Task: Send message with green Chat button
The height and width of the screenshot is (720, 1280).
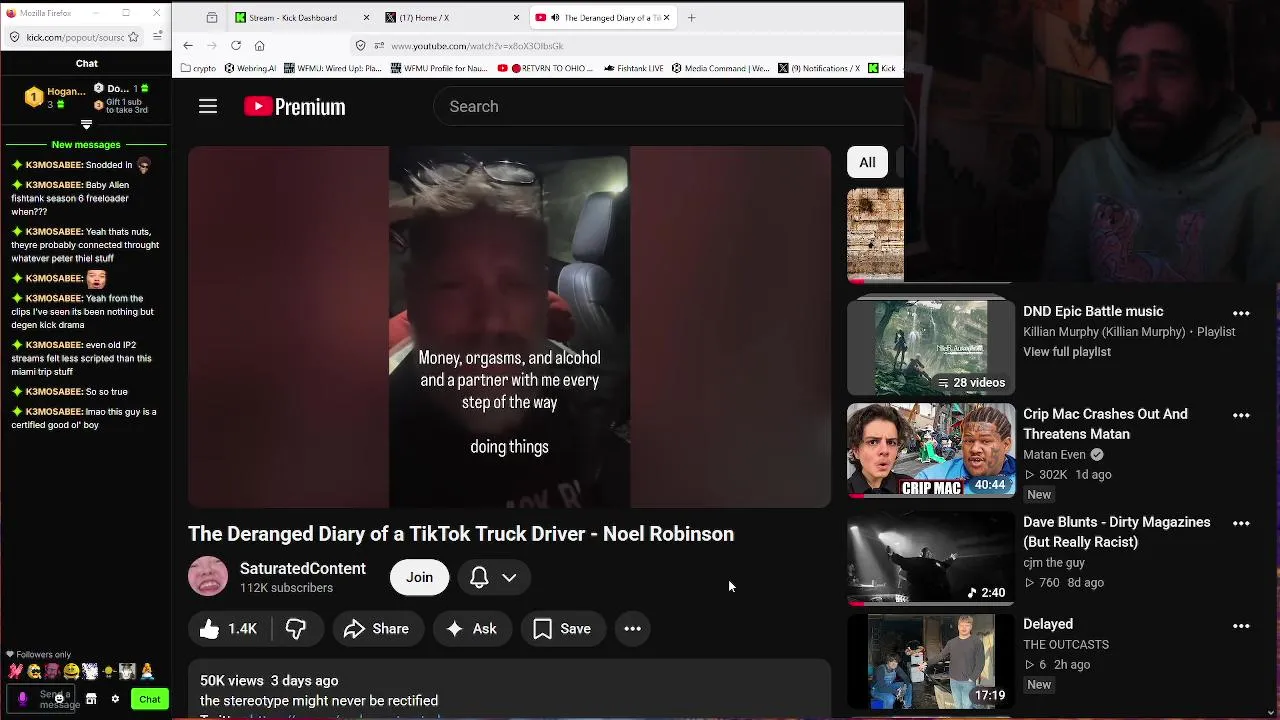Action: [x=150, y=699]
